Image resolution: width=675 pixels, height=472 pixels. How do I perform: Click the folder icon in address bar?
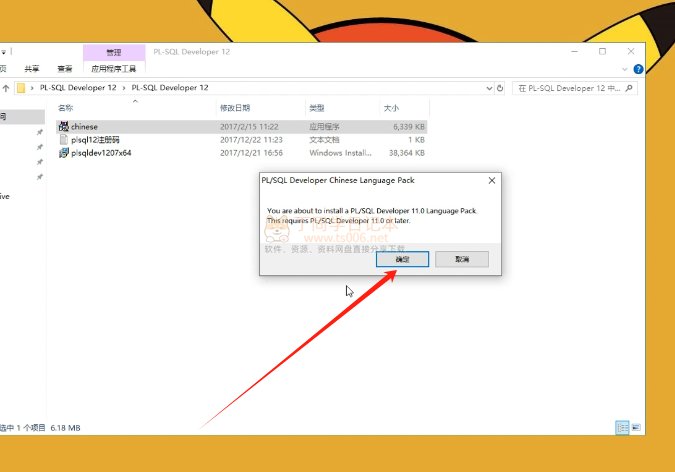[21, 88]
